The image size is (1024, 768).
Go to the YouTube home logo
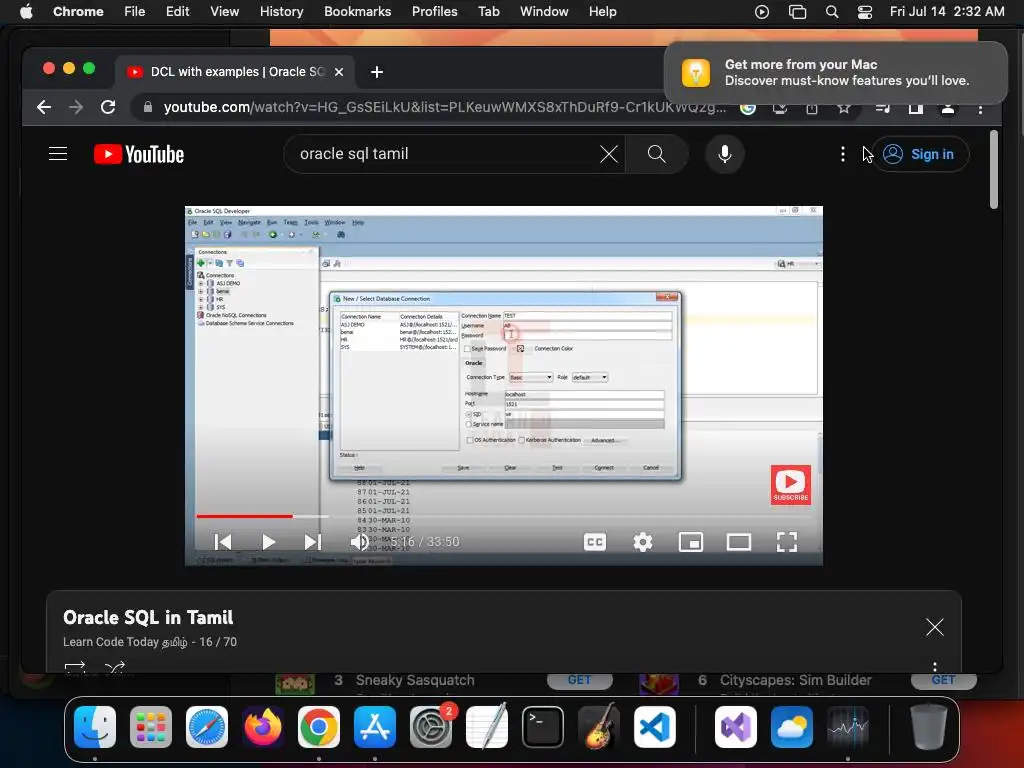pos(139,154)
